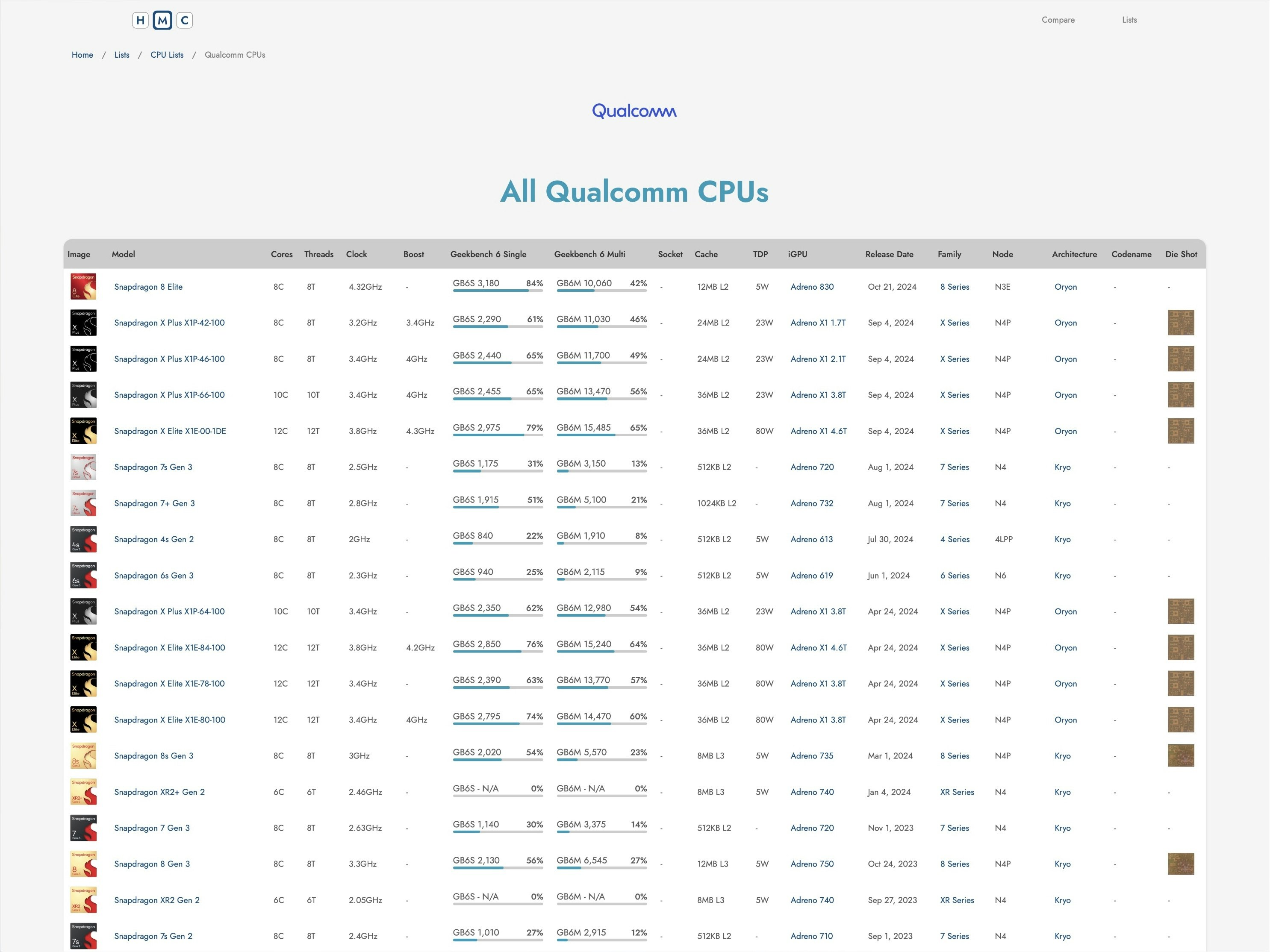Click the H logo icon

pyautogui.click(x=141, y=21)
